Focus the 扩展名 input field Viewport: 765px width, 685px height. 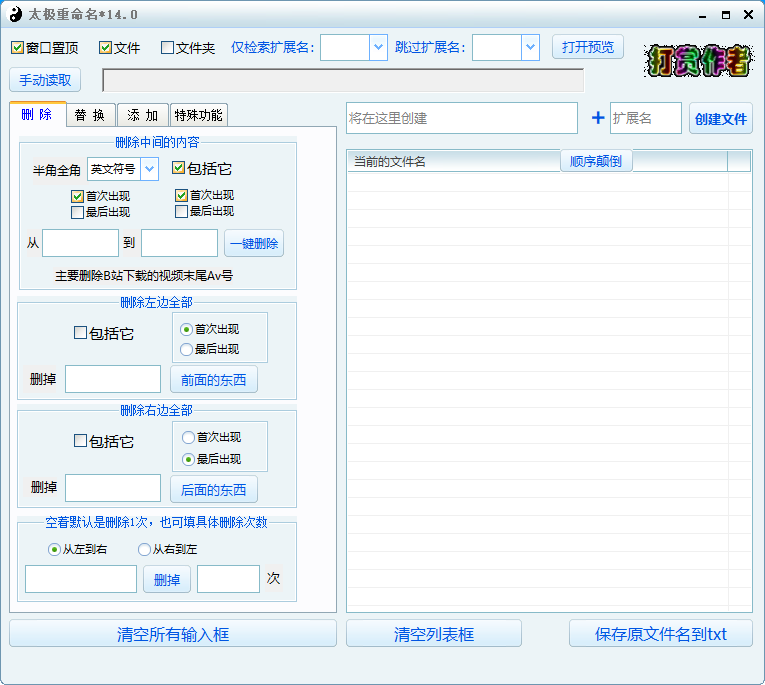(645, 118)
